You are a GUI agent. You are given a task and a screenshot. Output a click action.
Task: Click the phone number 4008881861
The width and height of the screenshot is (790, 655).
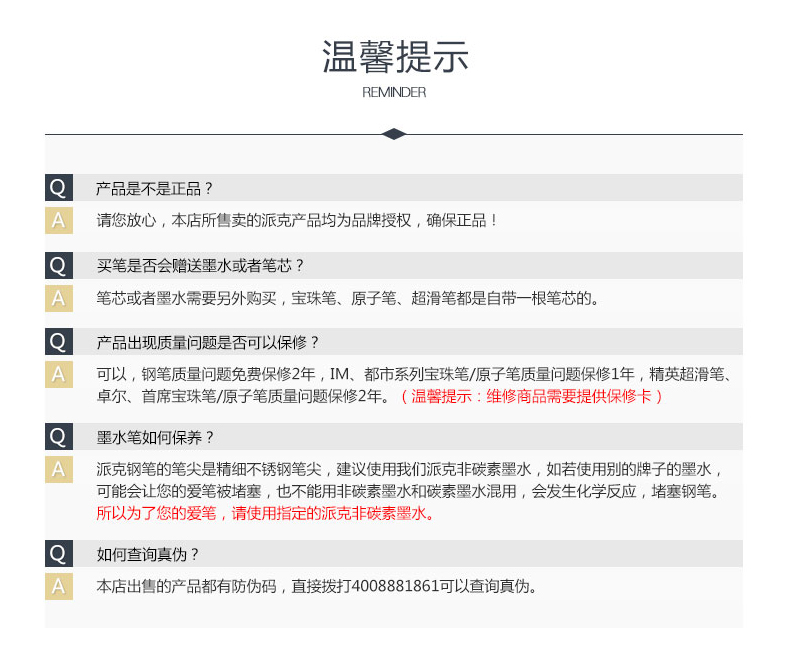coord(395,586)
